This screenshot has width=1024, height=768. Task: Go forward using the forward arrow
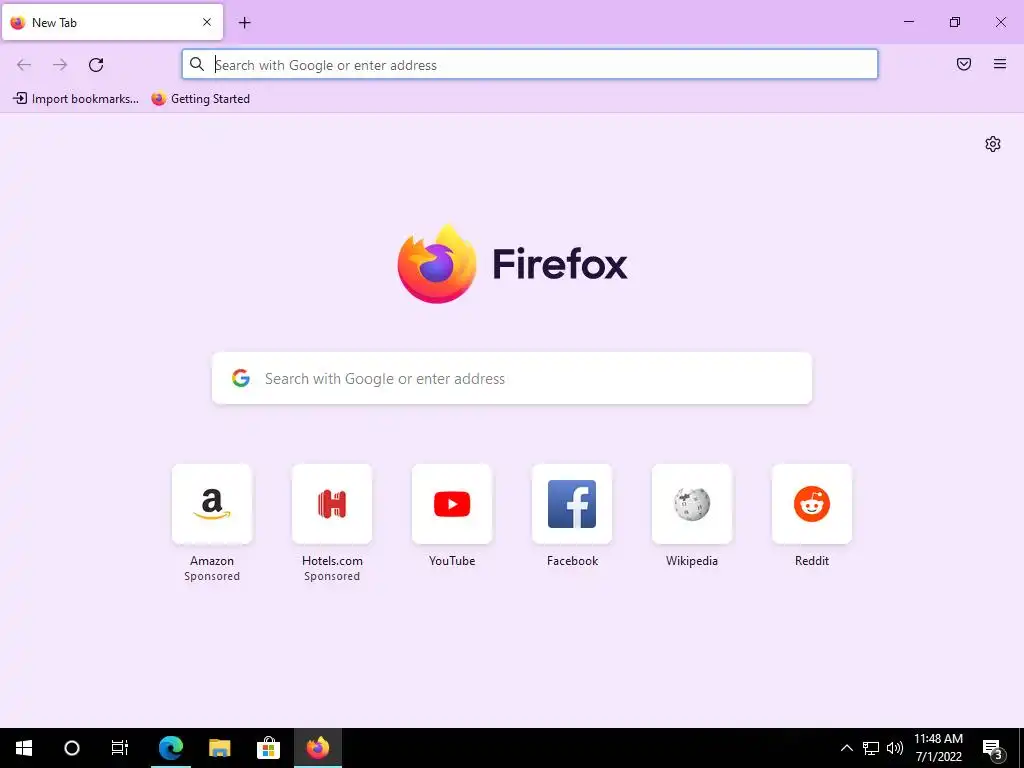coord(60,65)
